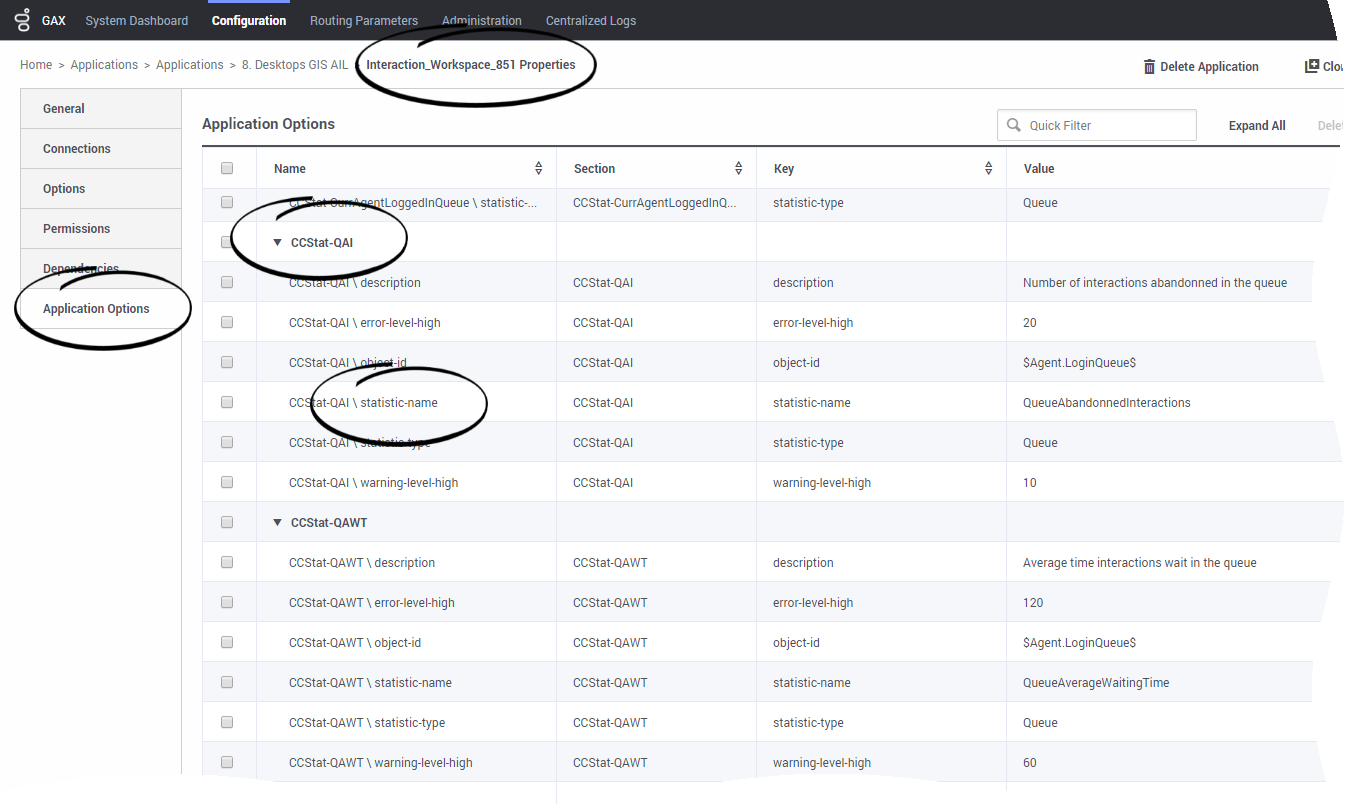
Task: Open the CCStat-QAI object-id option link
Action: coord(345,362)
